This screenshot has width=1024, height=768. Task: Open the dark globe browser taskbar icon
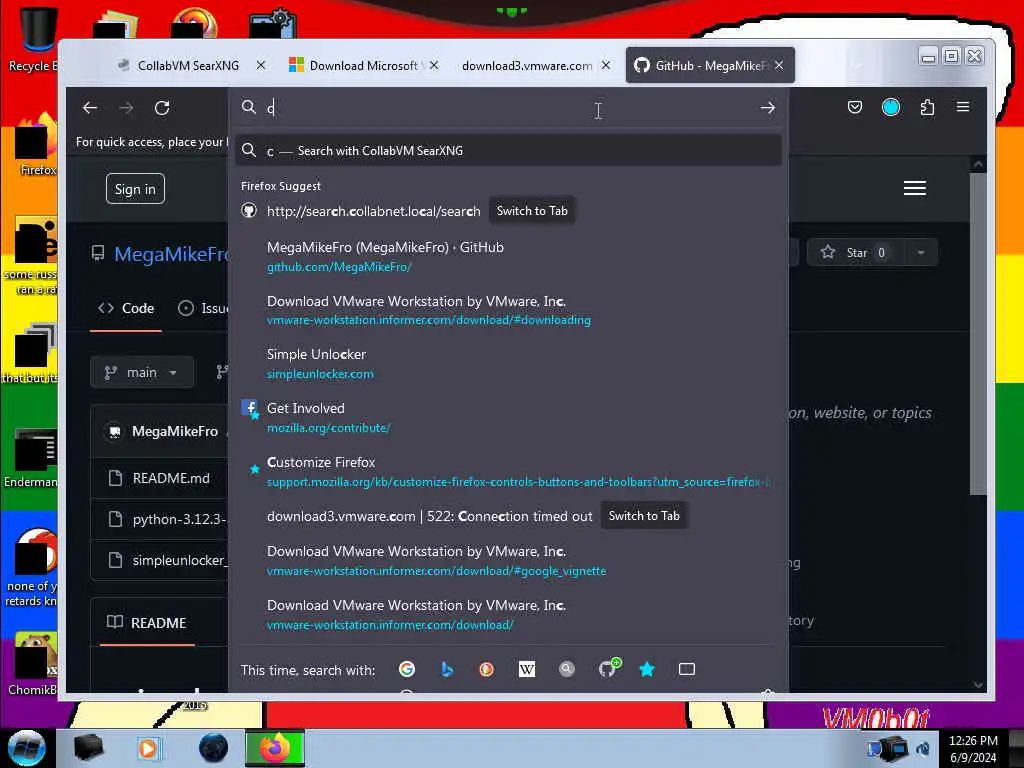(x=214, y=748)
